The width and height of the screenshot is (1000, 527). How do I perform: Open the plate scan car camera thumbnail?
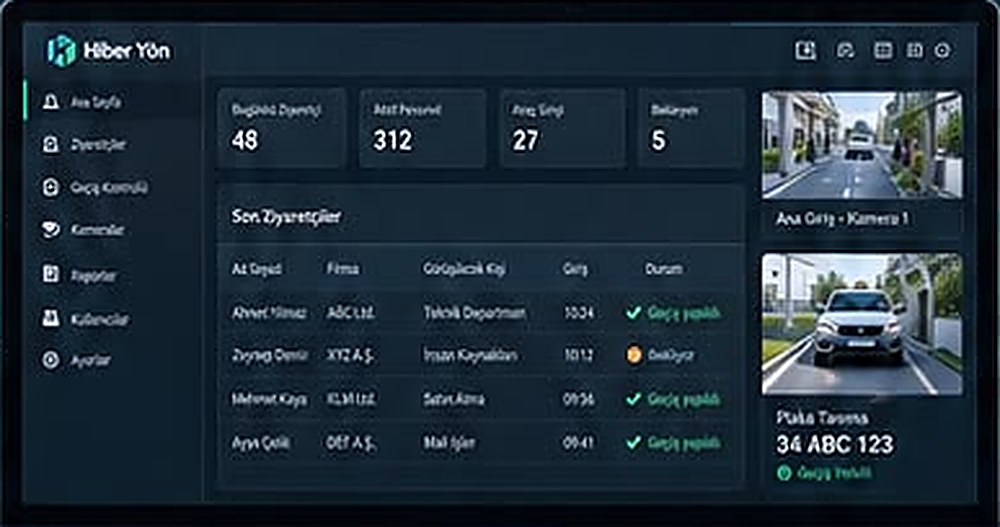[862, 324]
